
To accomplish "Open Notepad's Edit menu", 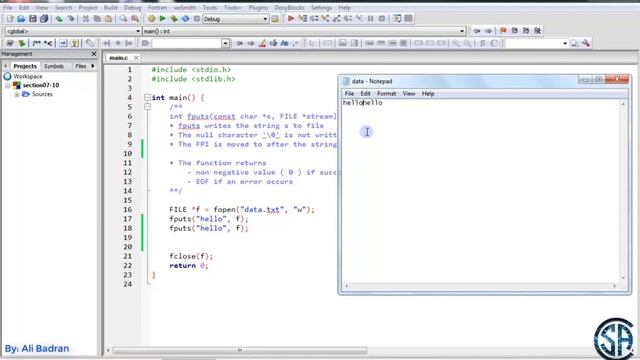I will 365,94.
